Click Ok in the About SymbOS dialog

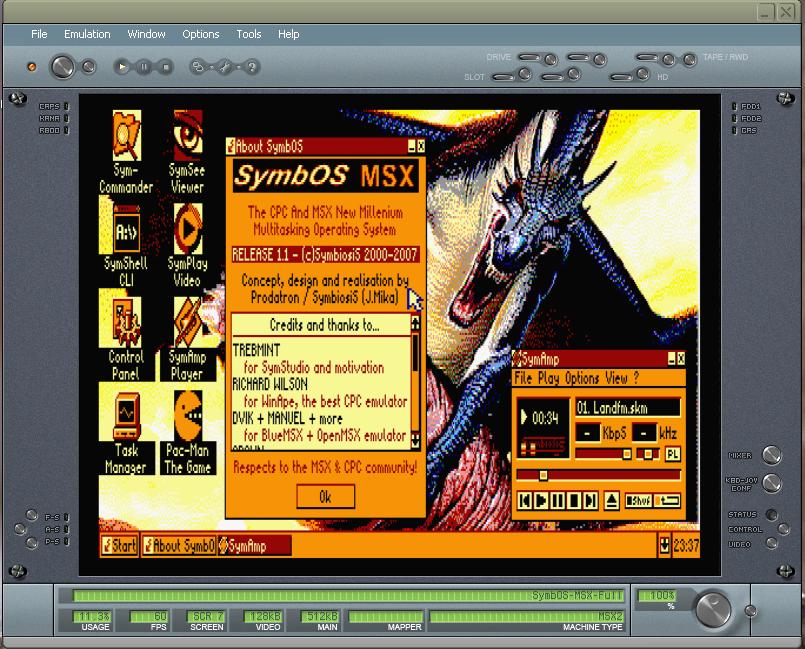click(x=325, y=497)
